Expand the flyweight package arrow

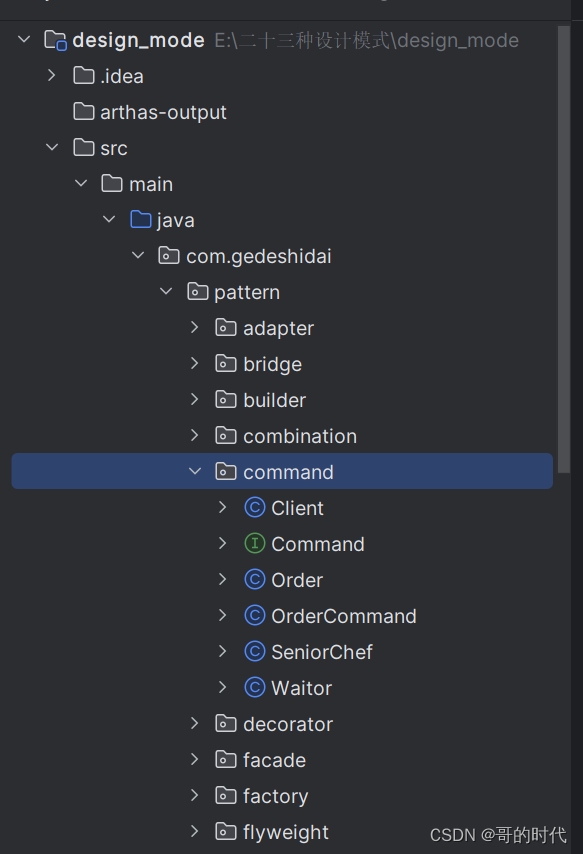click(195, 831)
